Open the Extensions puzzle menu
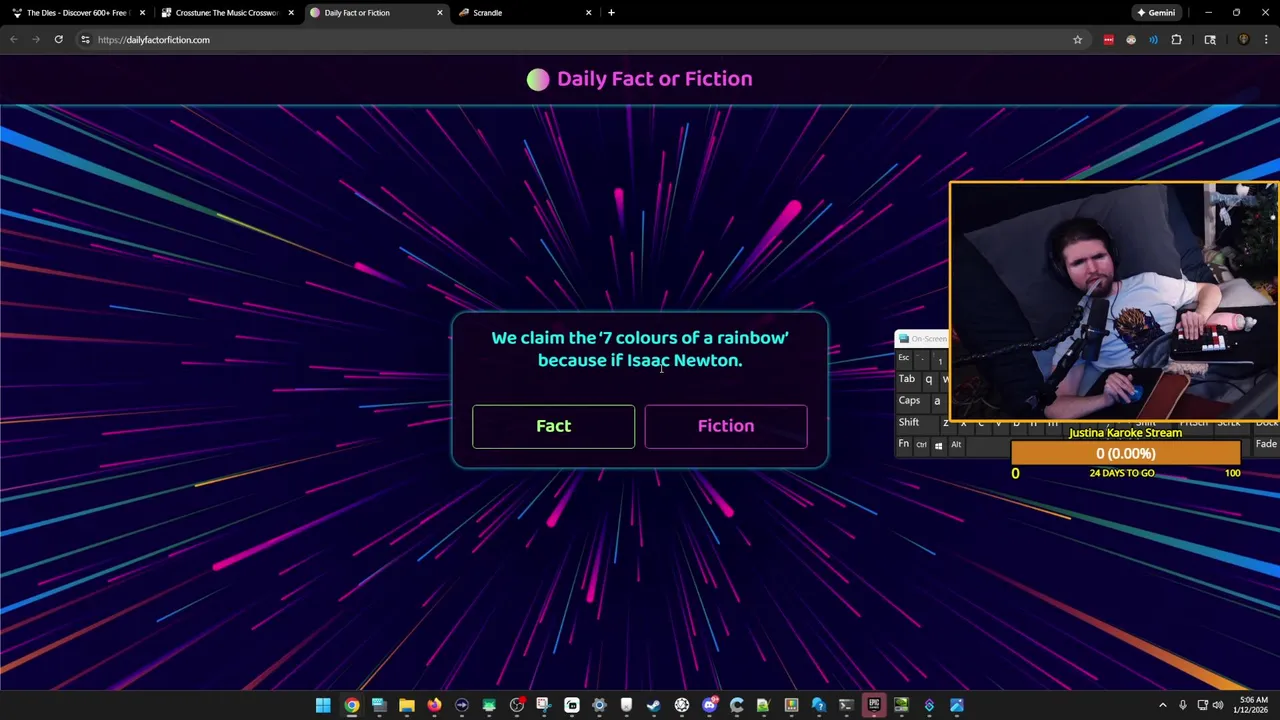Screen dimensions: 1280x720 pyautogui.click(x=1176, y=40)
